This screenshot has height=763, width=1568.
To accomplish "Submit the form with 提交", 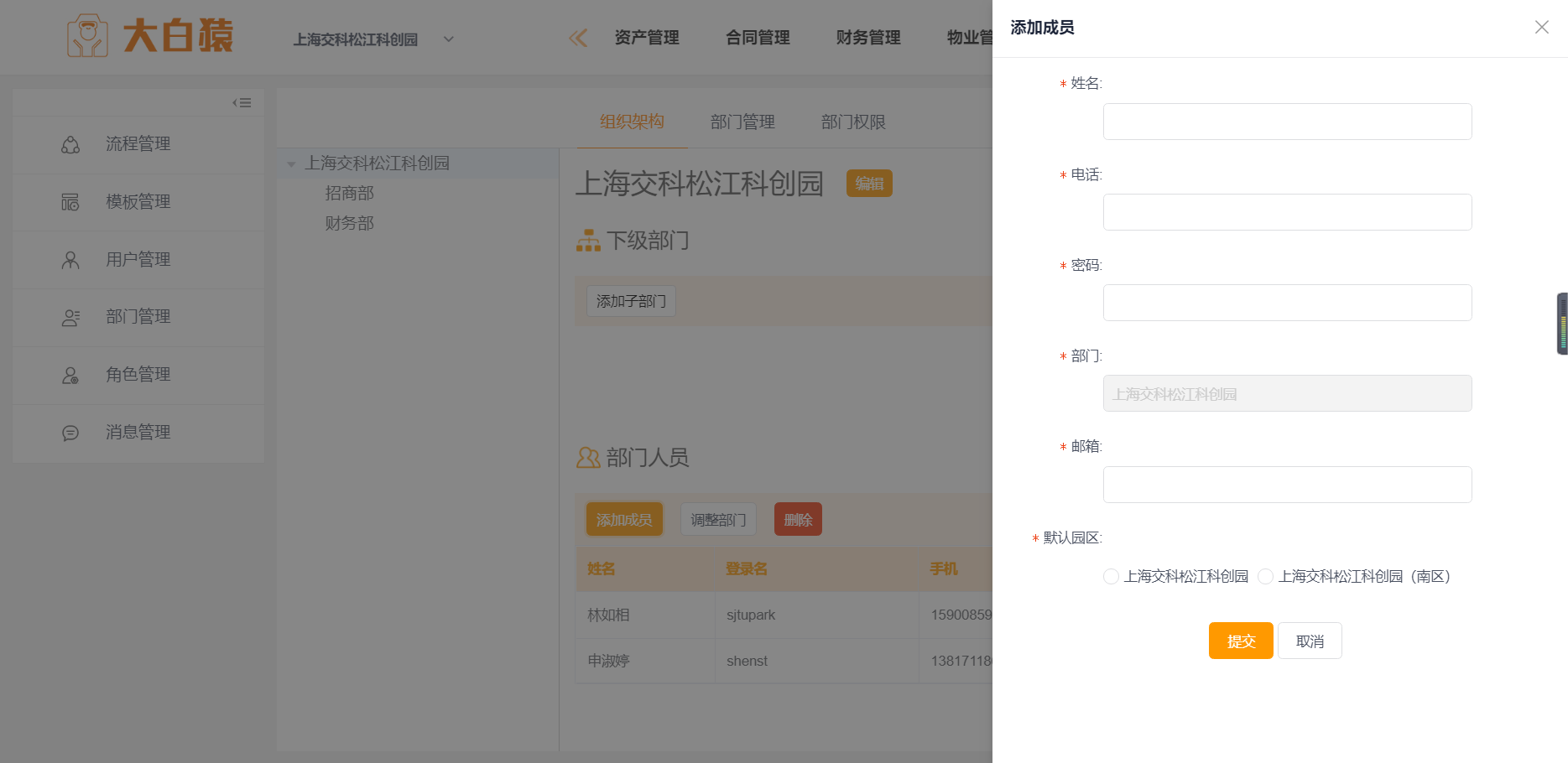I will (1241, 641).
